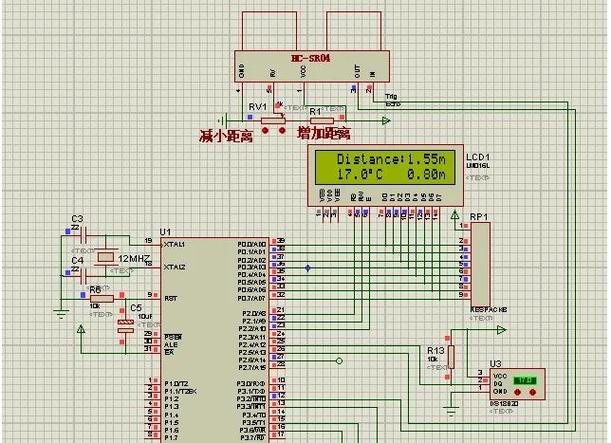Select the C5 10uF electrolytic capacitor
The height and width of the screenshot is (443, 611).
click(125, 326)
